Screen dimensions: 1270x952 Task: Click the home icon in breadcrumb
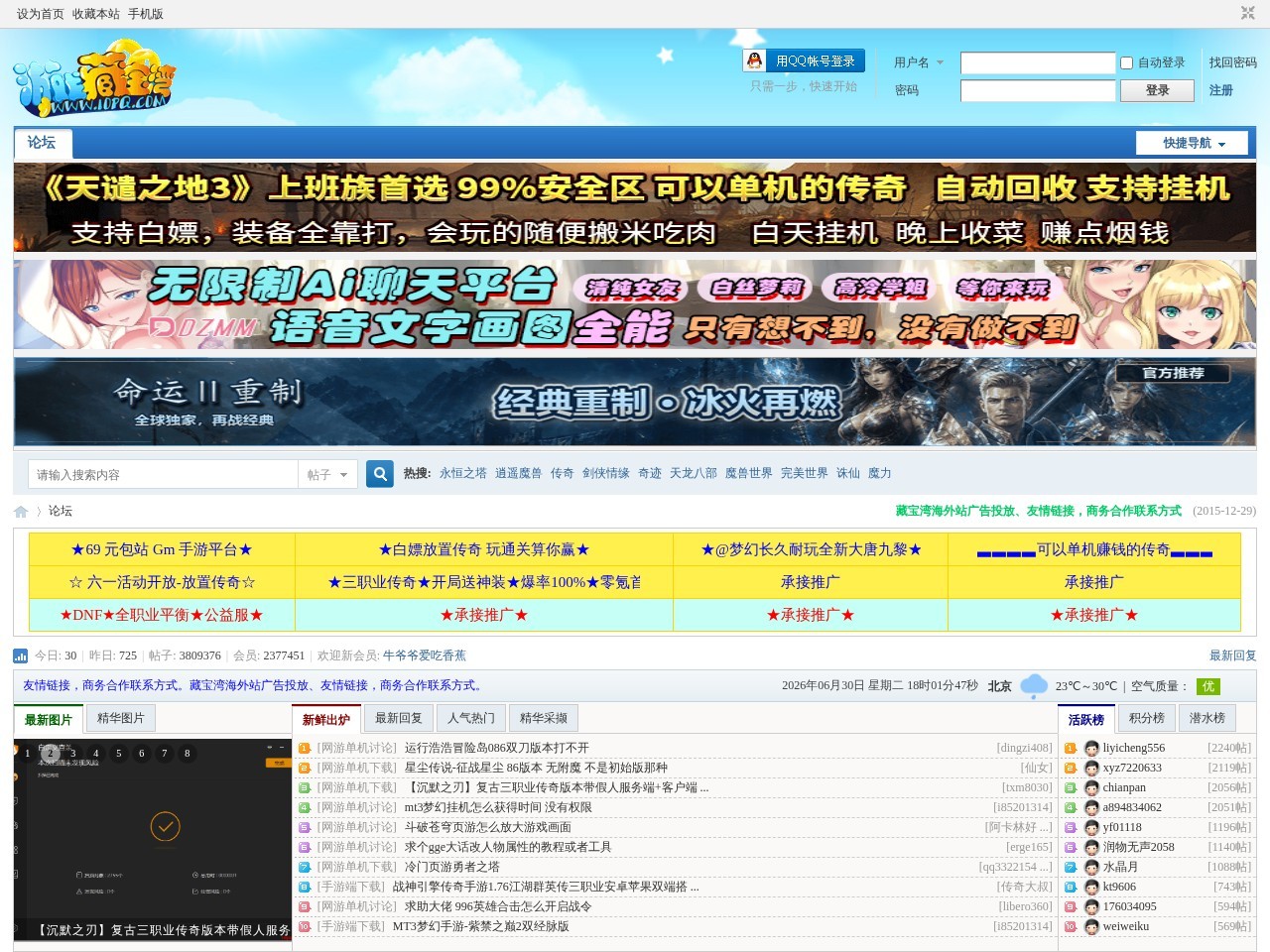21,512
